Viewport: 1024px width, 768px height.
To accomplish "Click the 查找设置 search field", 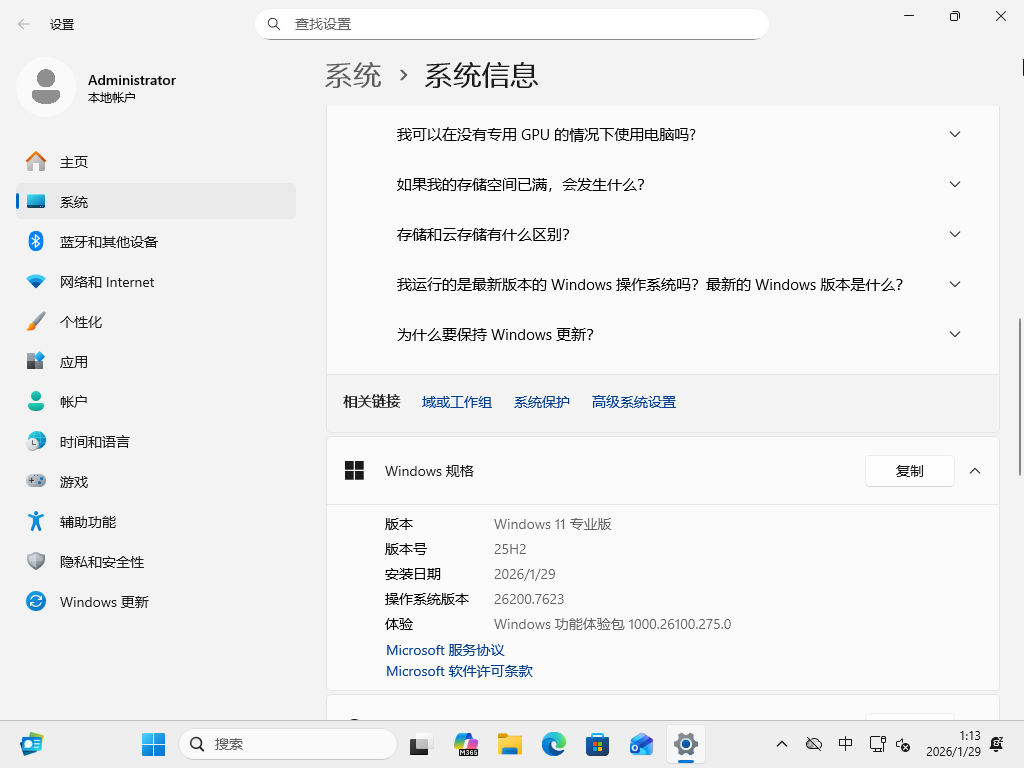I will point(512,23).
